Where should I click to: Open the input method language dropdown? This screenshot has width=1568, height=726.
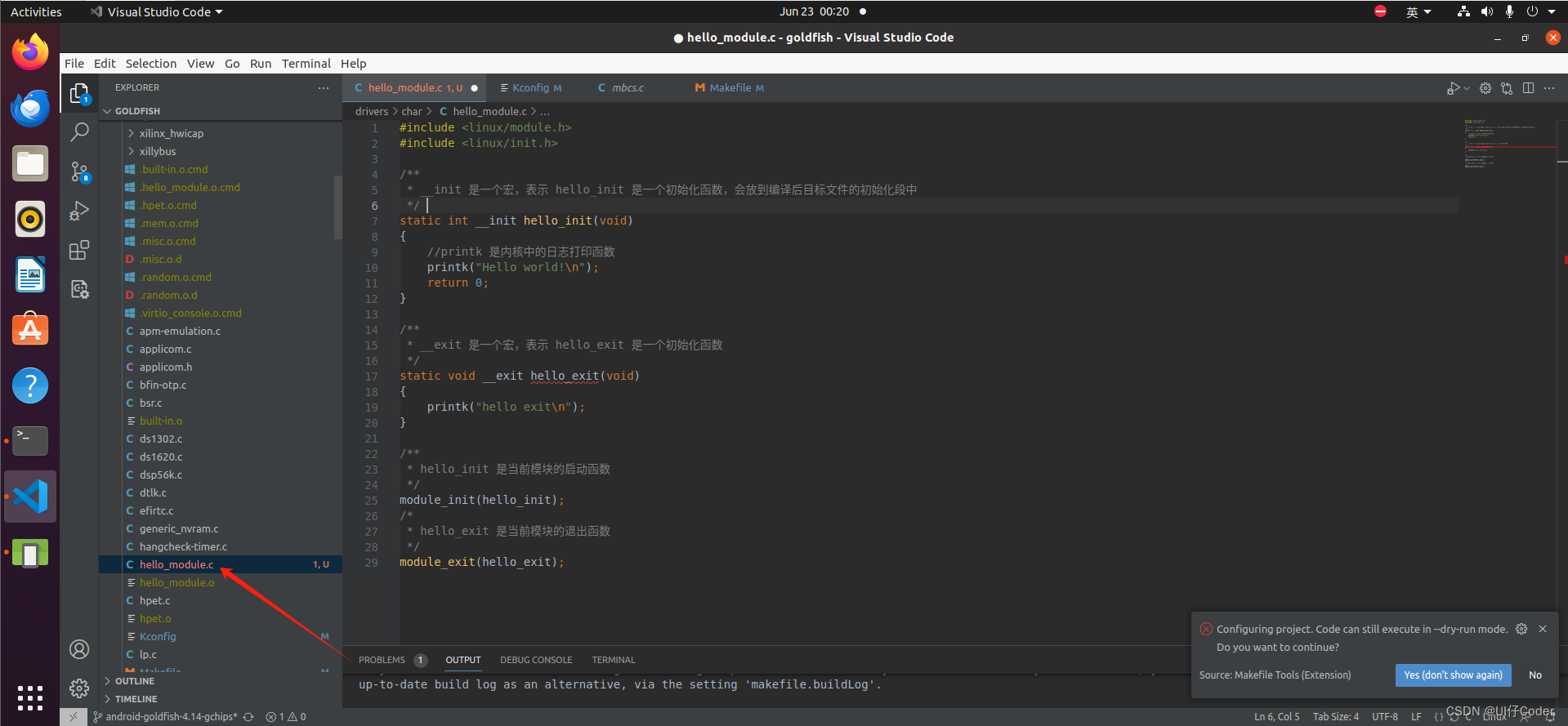[x=1418, y=11]
